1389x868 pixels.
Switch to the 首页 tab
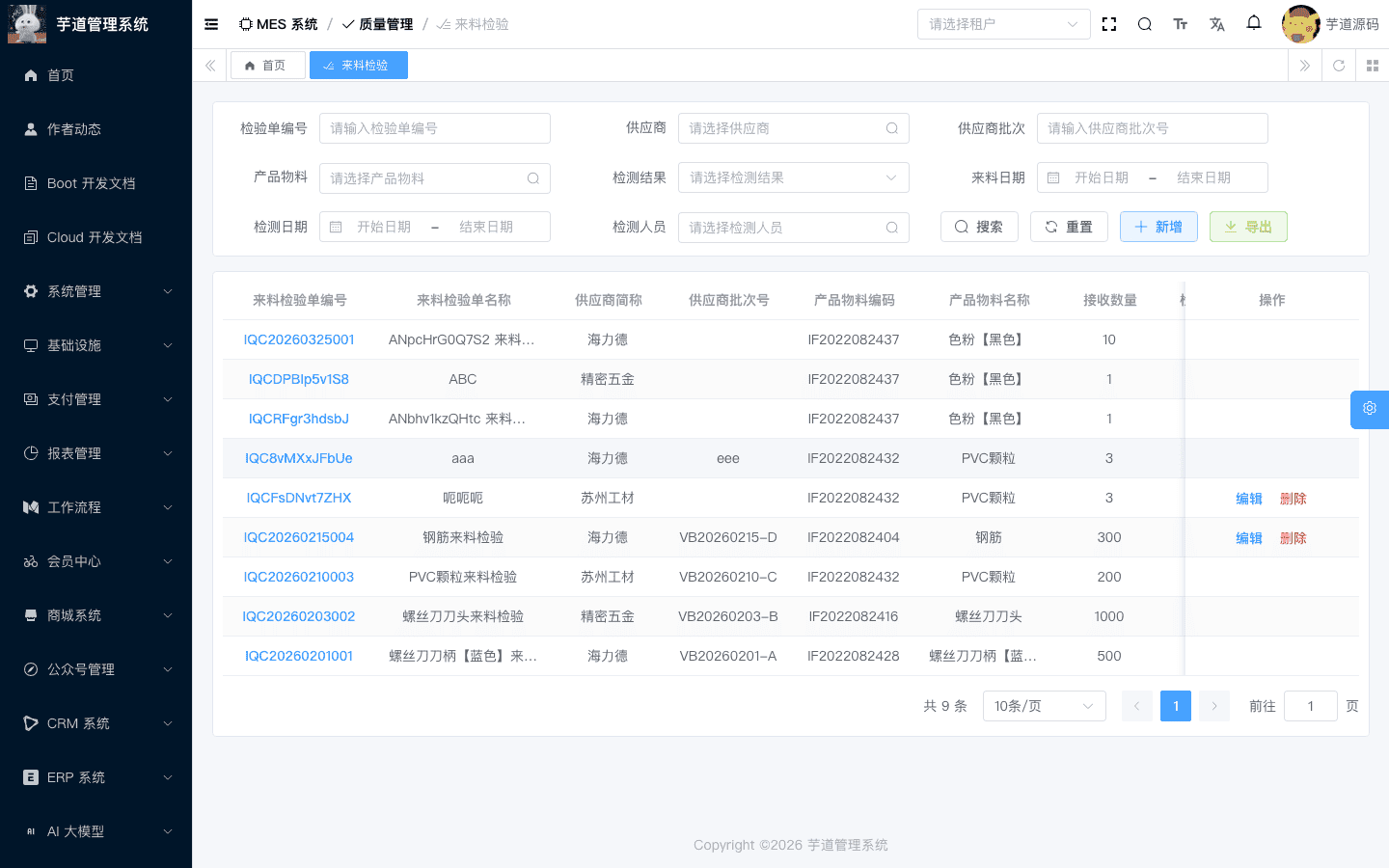(267, 65)
